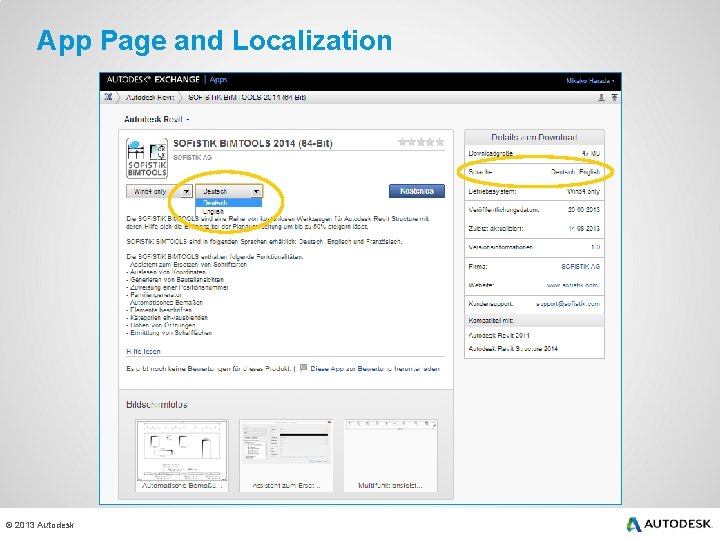Click the Downloadgröße row
This screenshot has height=540, width=720.
point(534,154)
